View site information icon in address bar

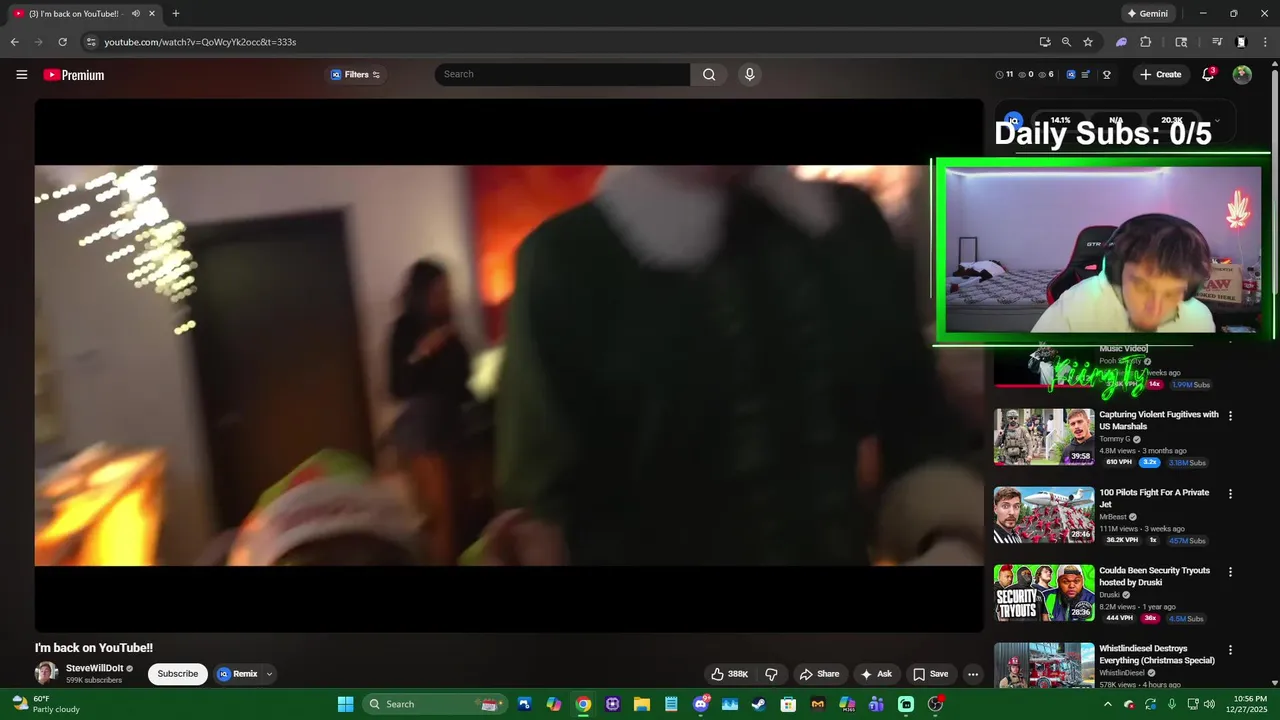tap(91, 42)
